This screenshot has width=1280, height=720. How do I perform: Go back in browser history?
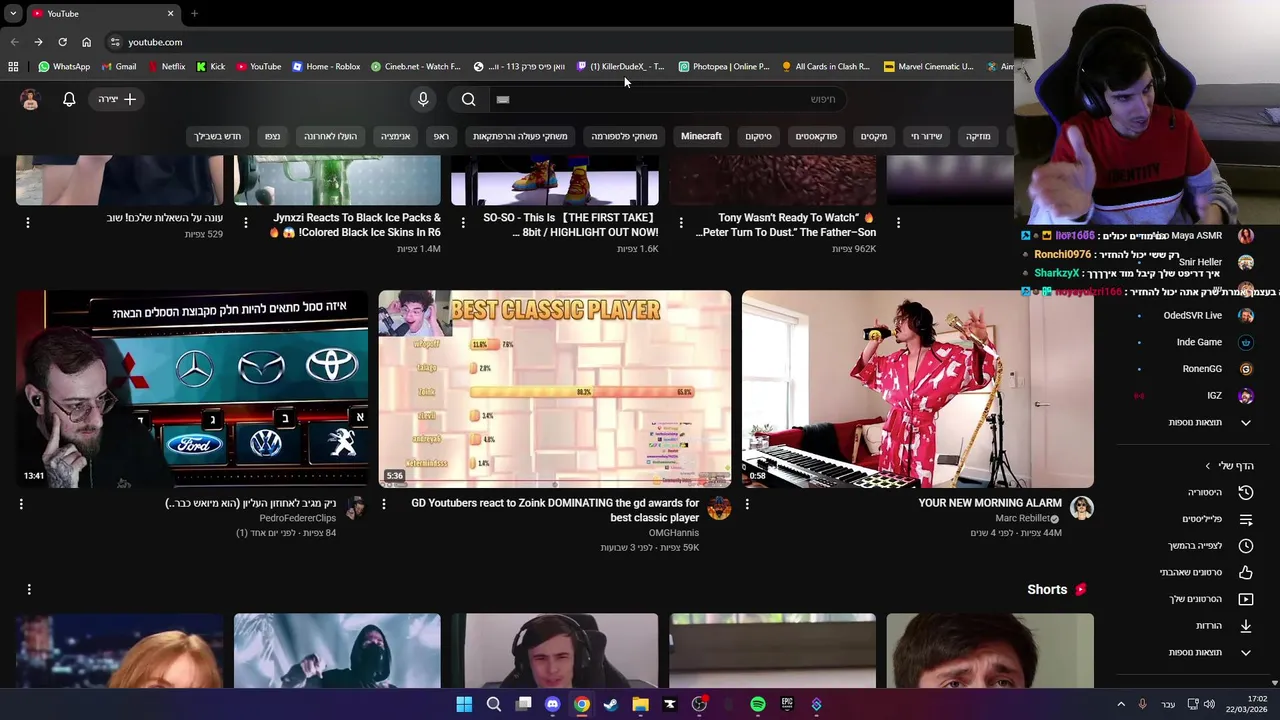pyautogui.click(x=14, y=42)
